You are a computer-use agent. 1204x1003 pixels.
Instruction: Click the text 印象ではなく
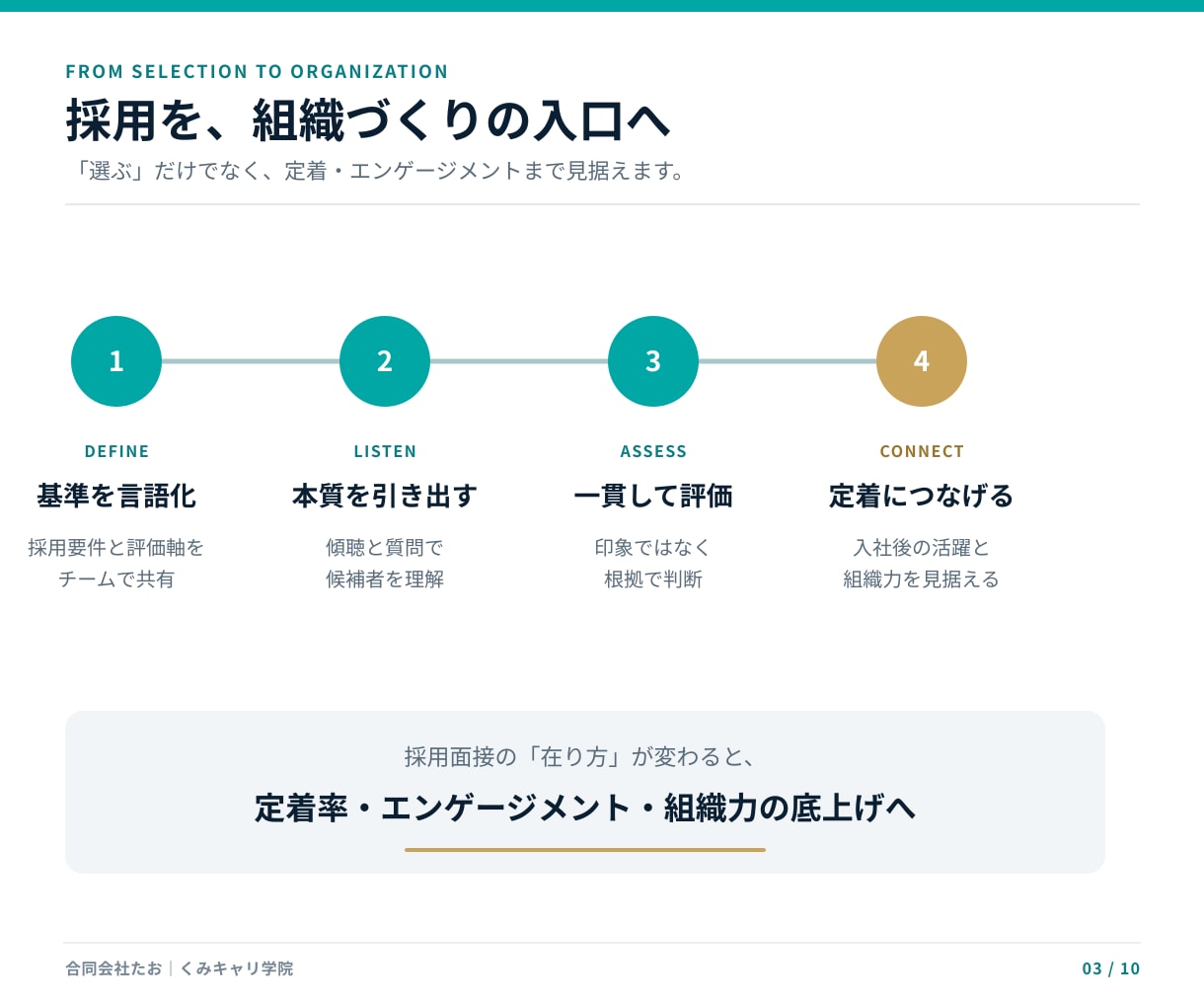click(x=653, y=547)
